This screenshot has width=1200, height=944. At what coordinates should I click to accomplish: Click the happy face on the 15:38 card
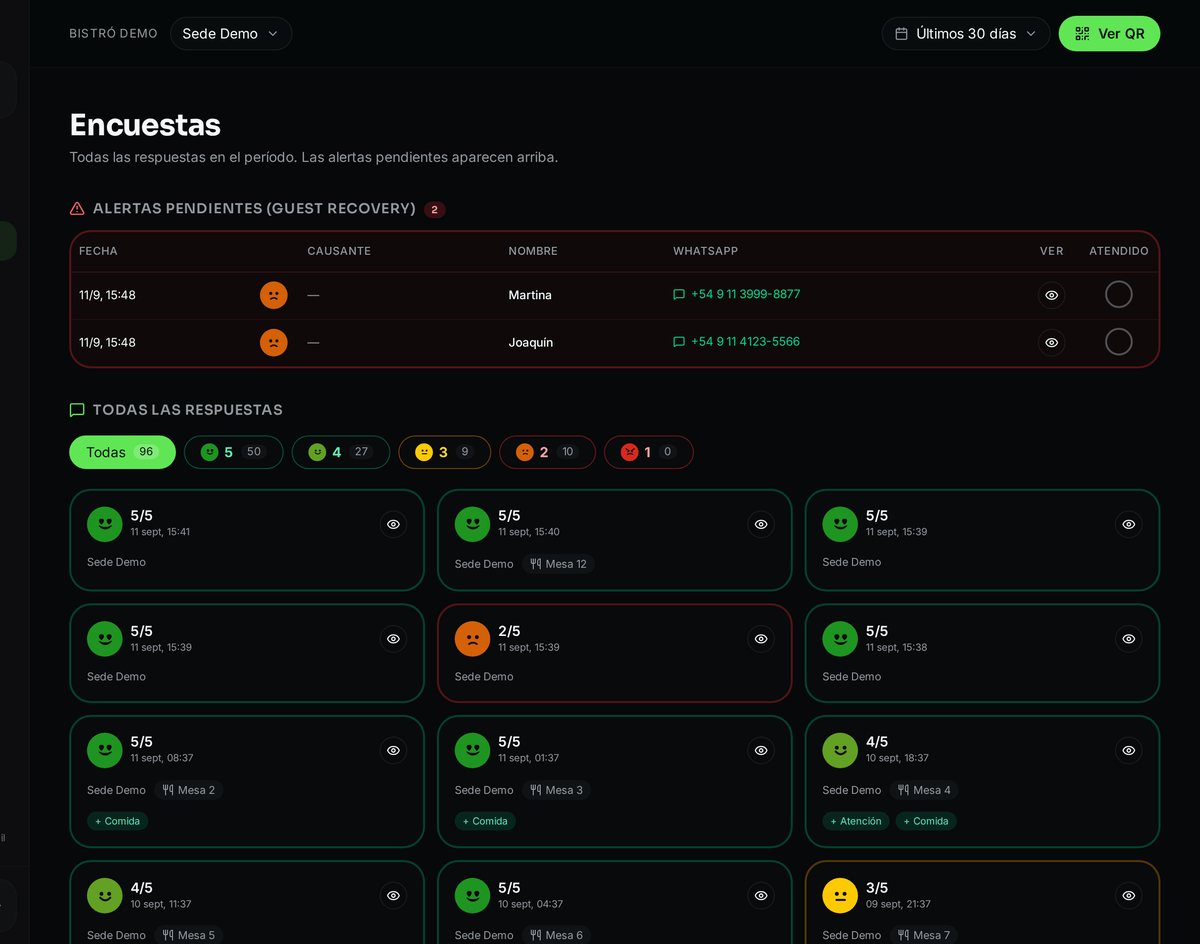840,638
